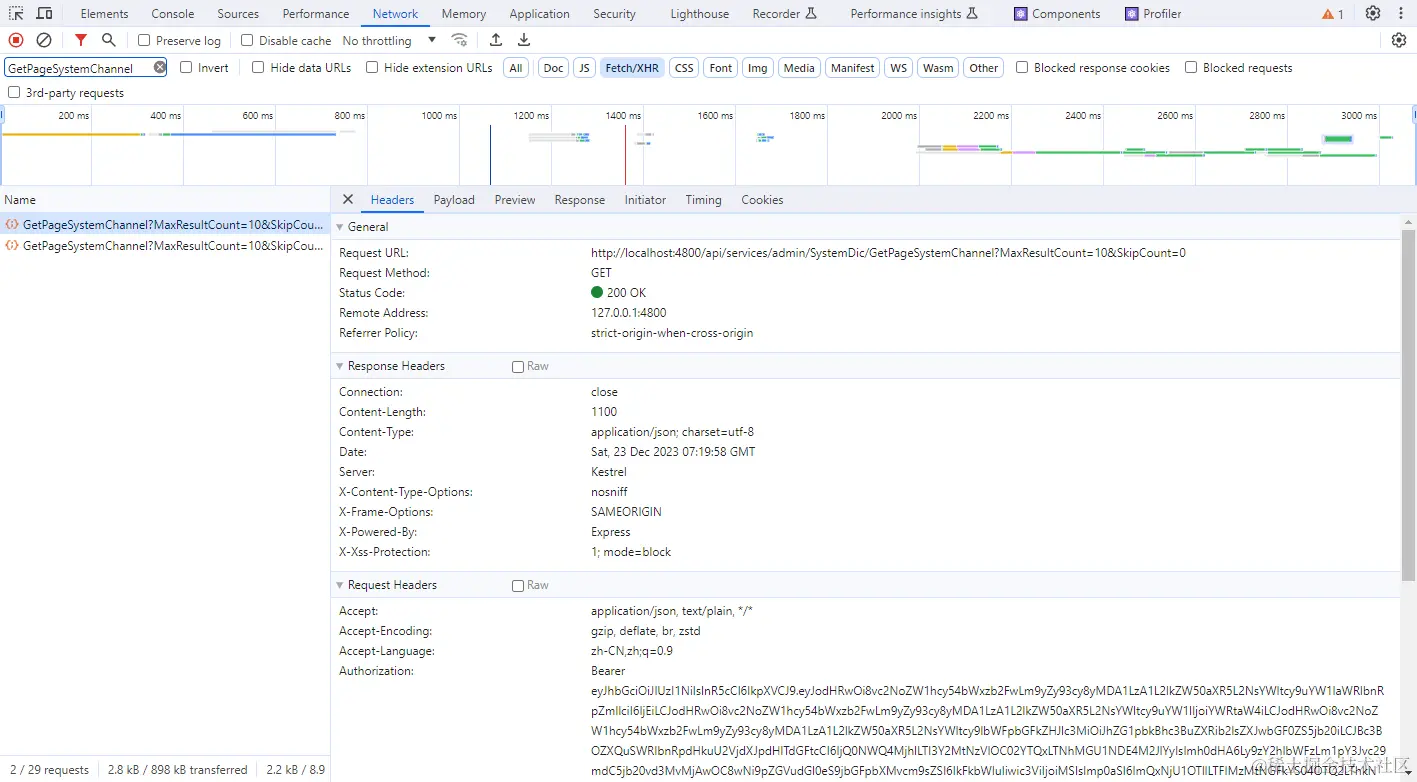
Task: Open DevTools settings gear at top
Action: 1373,14
